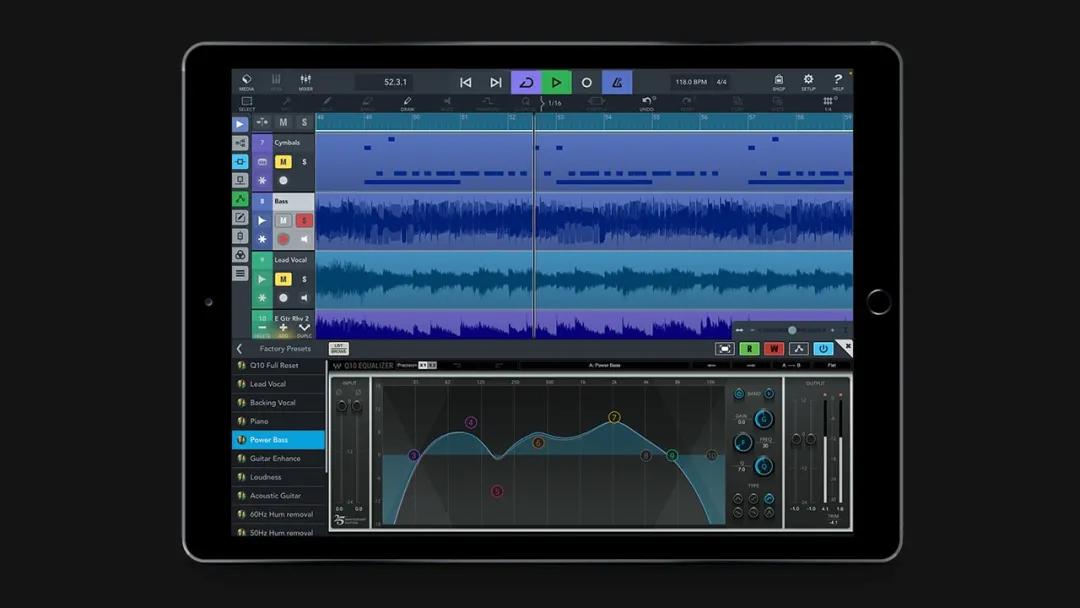Select the Q10 Full Reset preset

click(279, 365)
